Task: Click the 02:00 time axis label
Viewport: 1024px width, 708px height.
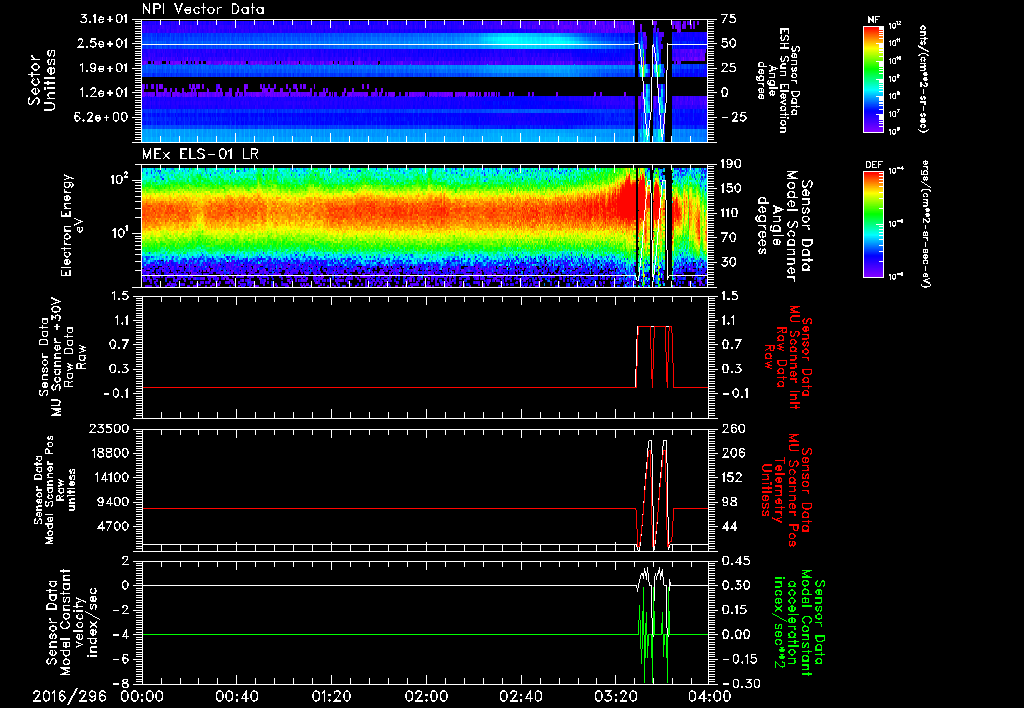Action: click(x=426, y=696)
